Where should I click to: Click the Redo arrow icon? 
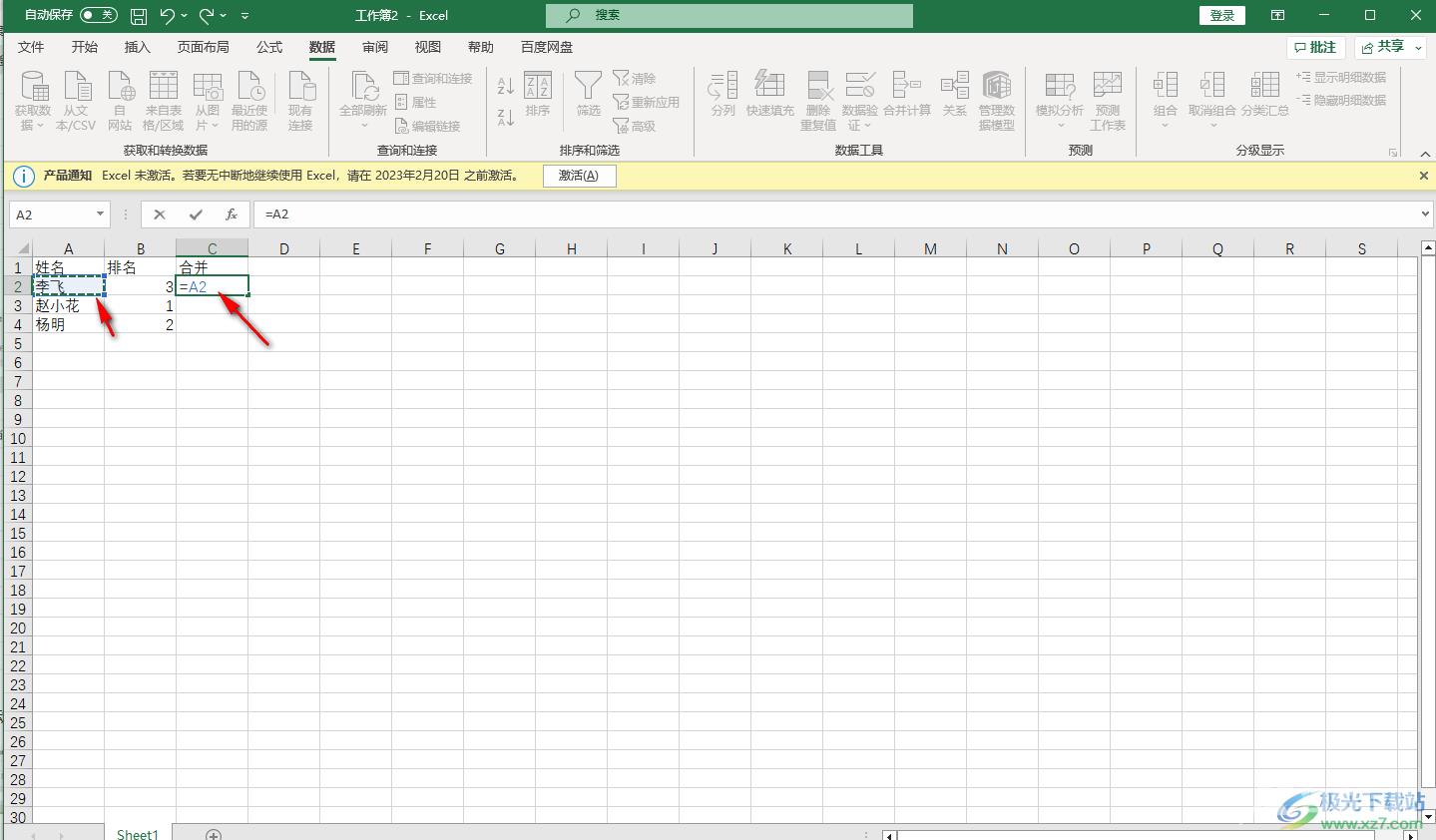coord(207,16)
